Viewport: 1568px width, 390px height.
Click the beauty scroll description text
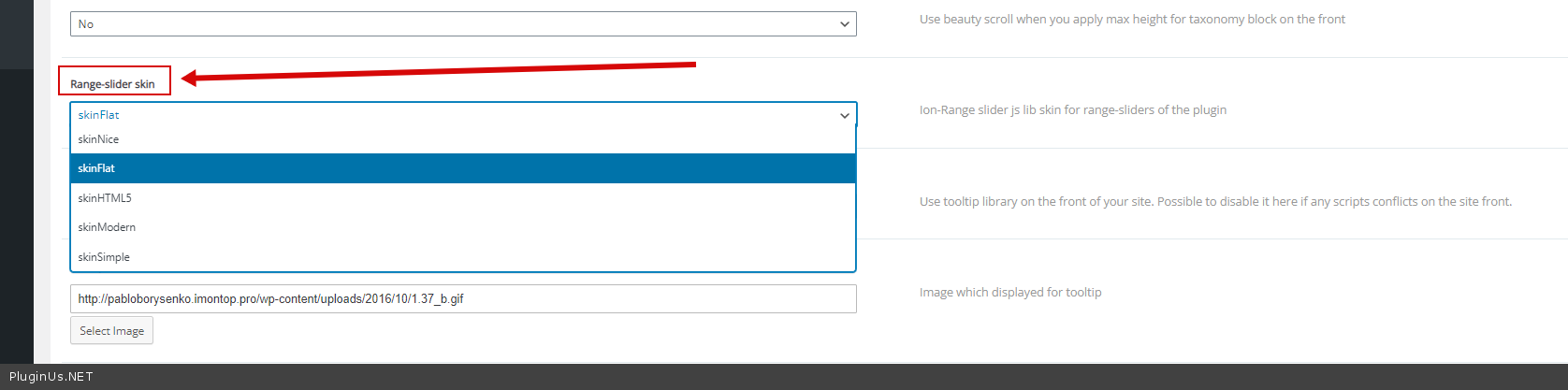click(x=1132, y=20)
